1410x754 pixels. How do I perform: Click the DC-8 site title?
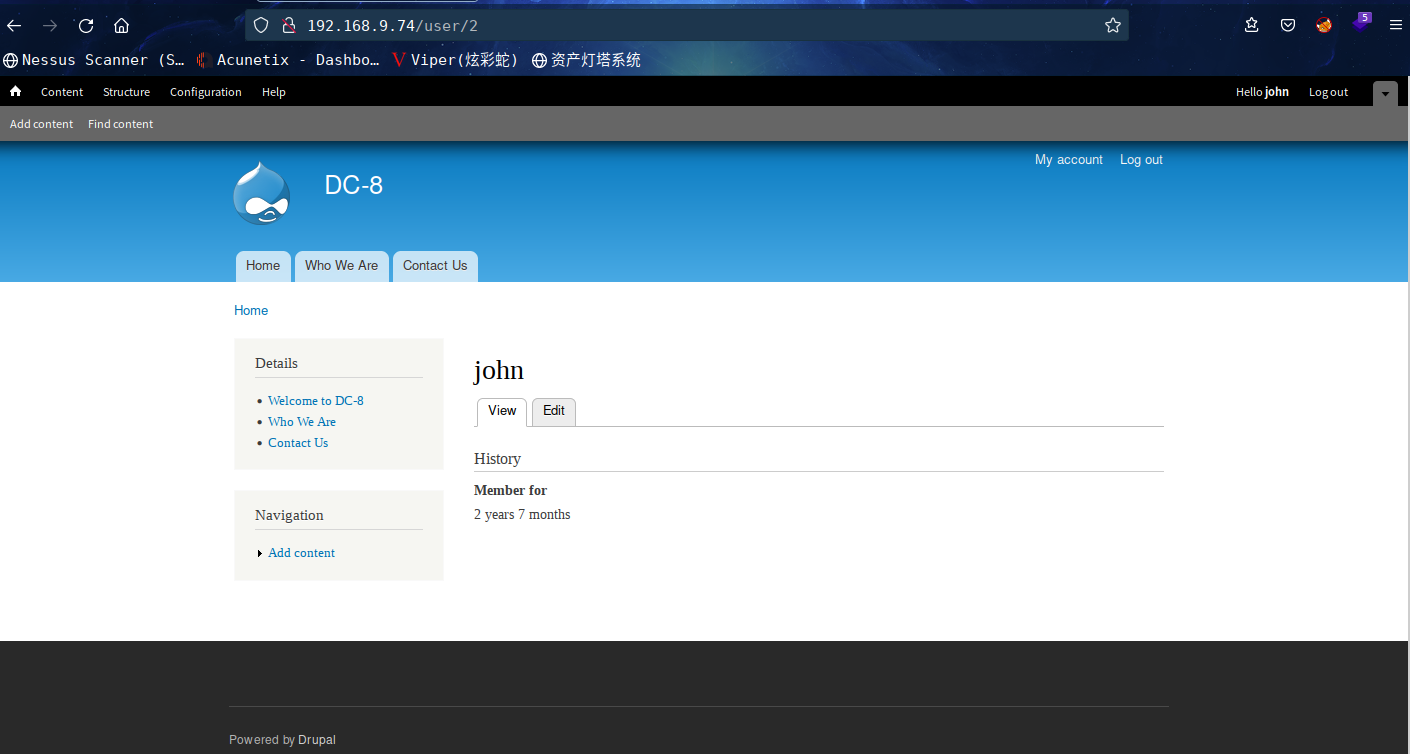353,185
